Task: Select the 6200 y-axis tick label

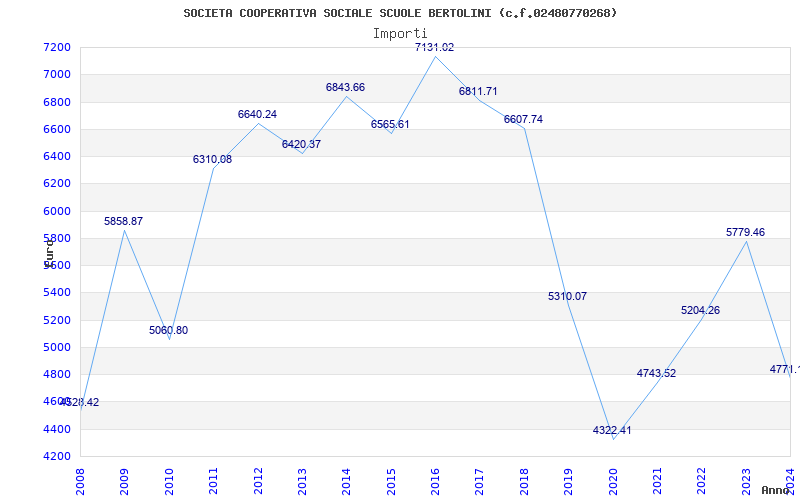Action: pos(57,184)
